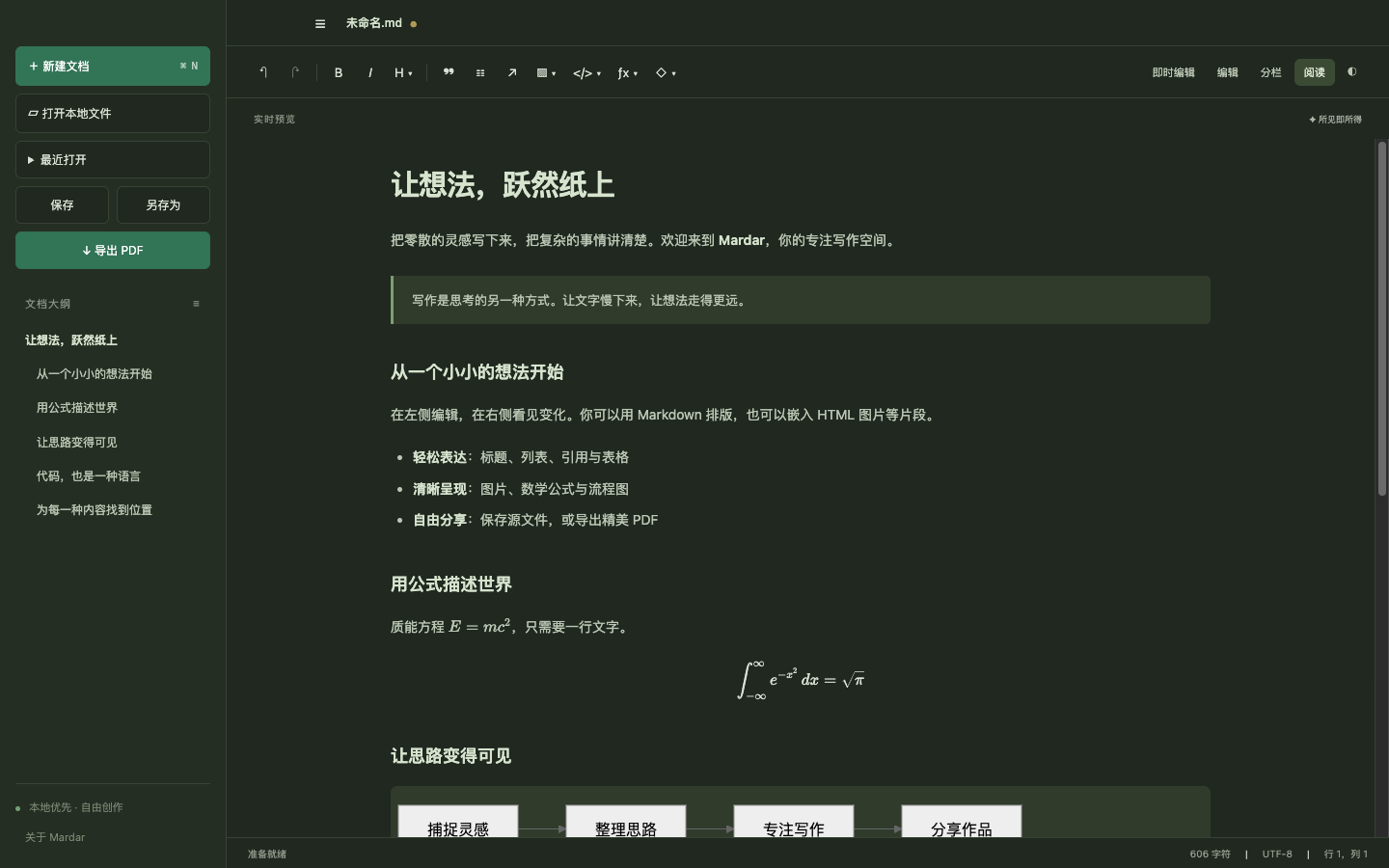Viewport: 1389px width, 868px height.
Task: Click the 另存为 button
Action: 163,205
